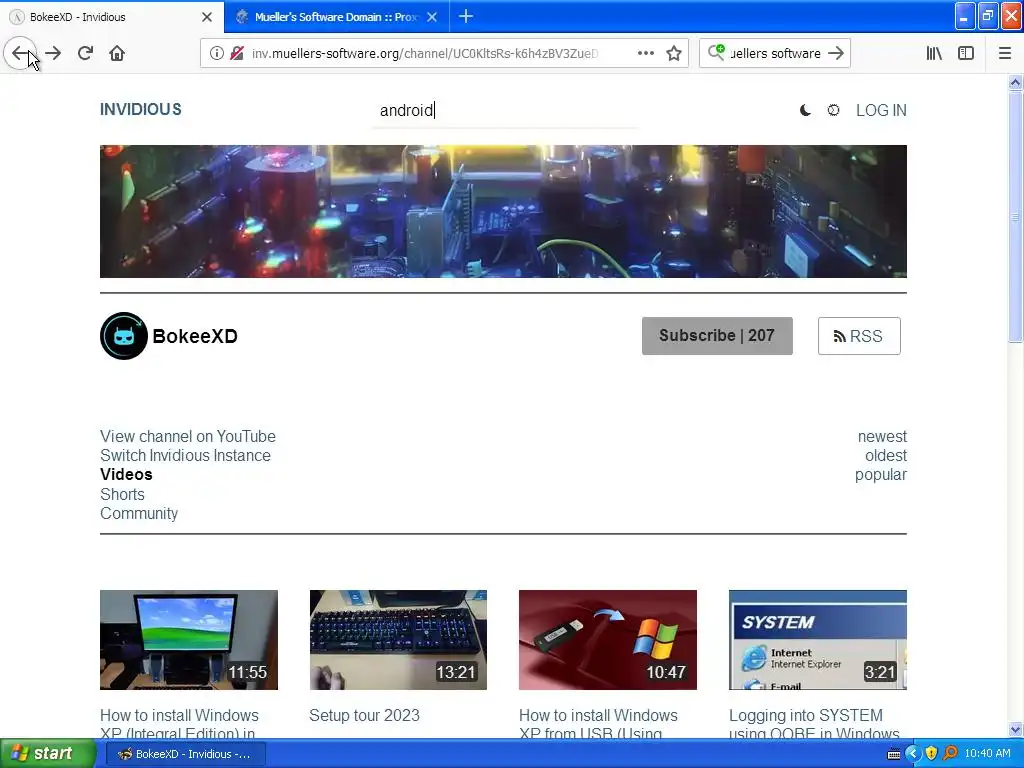
Task: Open the browser home page
Action: (x=117, y=53)
